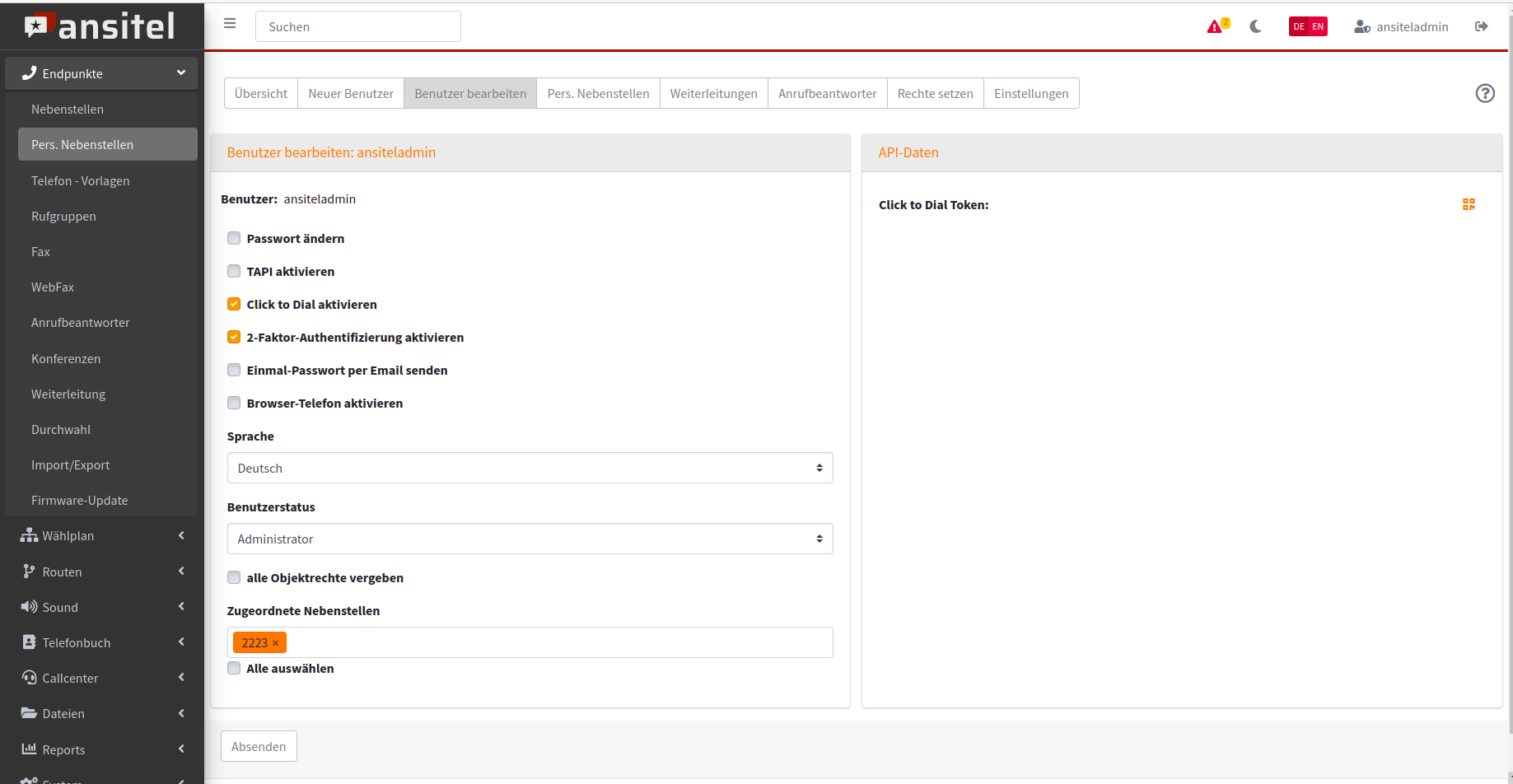Disable 2-Faktor-Authentifizierung aktivieren checkbox

tap(234, 338)
